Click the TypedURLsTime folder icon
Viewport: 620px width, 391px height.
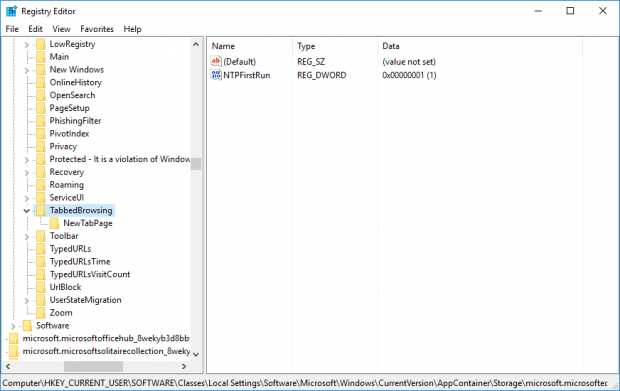[x=41, y=261]
